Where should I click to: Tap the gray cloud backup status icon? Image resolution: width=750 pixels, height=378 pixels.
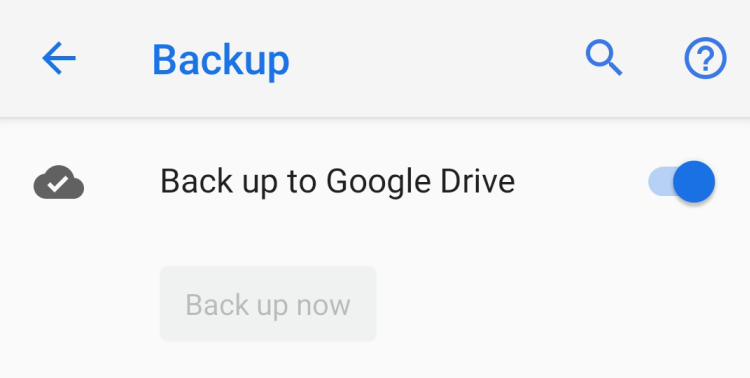(x=59, y=182)
